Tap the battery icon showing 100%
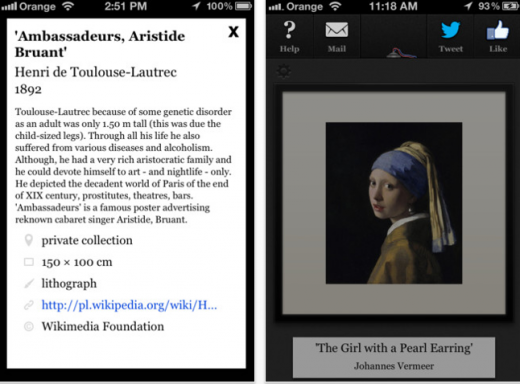The height and width of the screenshot is (384, 520). click(x=244, y=6)
